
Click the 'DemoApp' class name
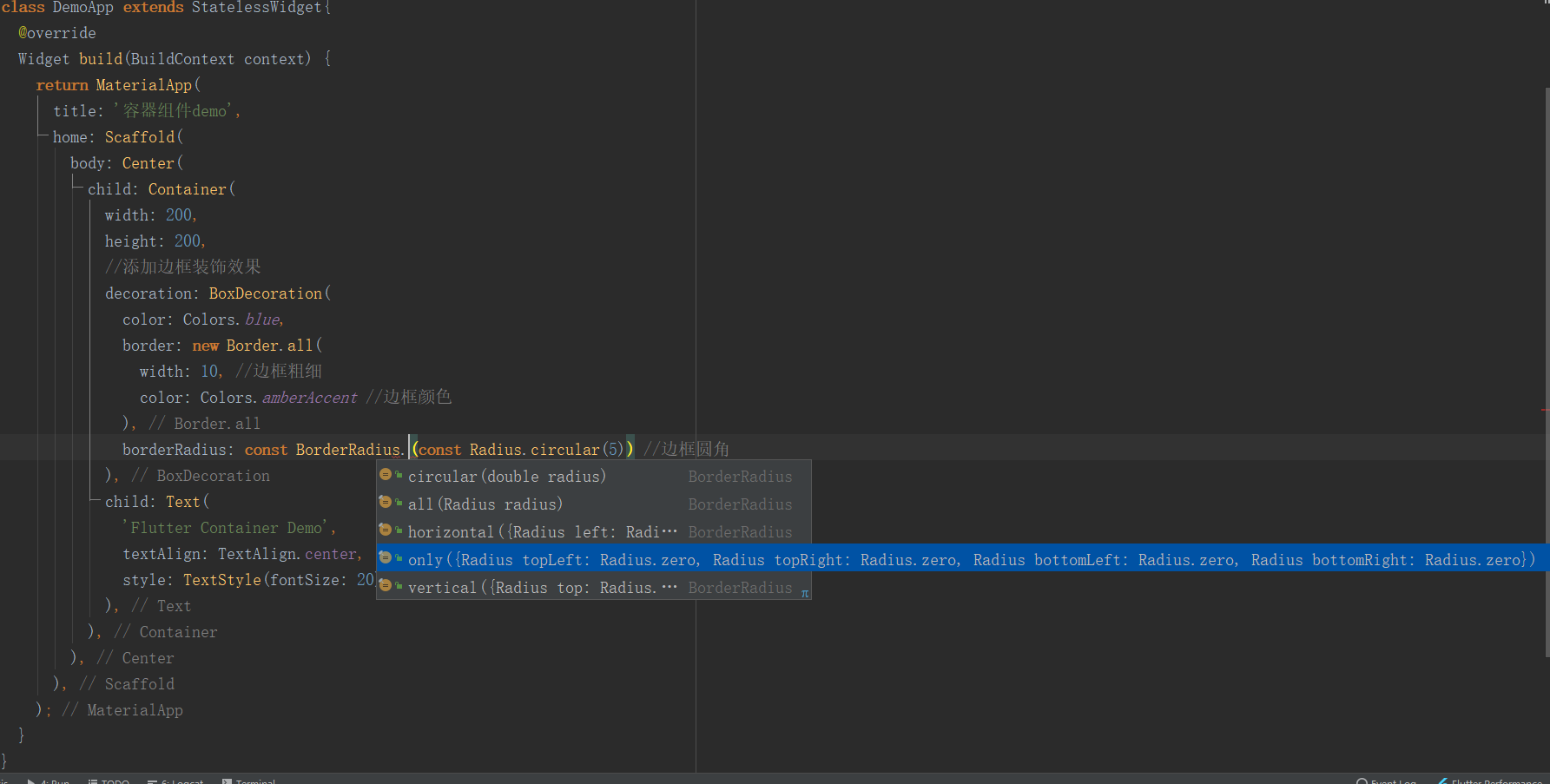pyautogui.click(x=83, y=8)
